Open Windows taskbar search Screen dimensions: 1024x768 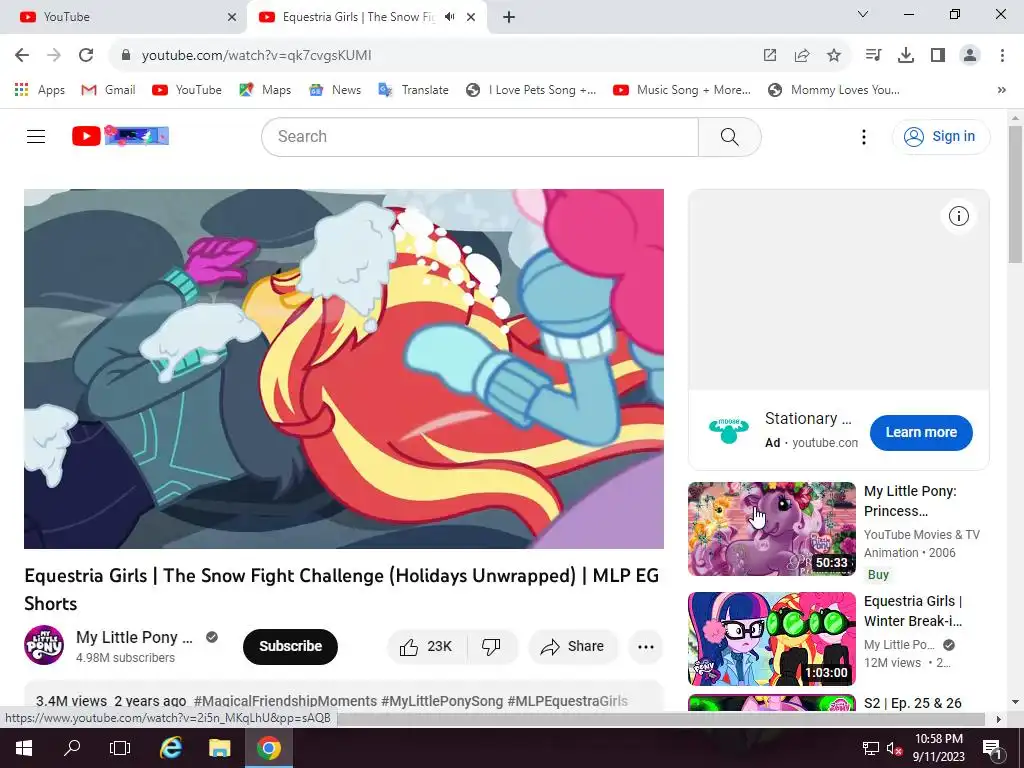click(72, 748)
